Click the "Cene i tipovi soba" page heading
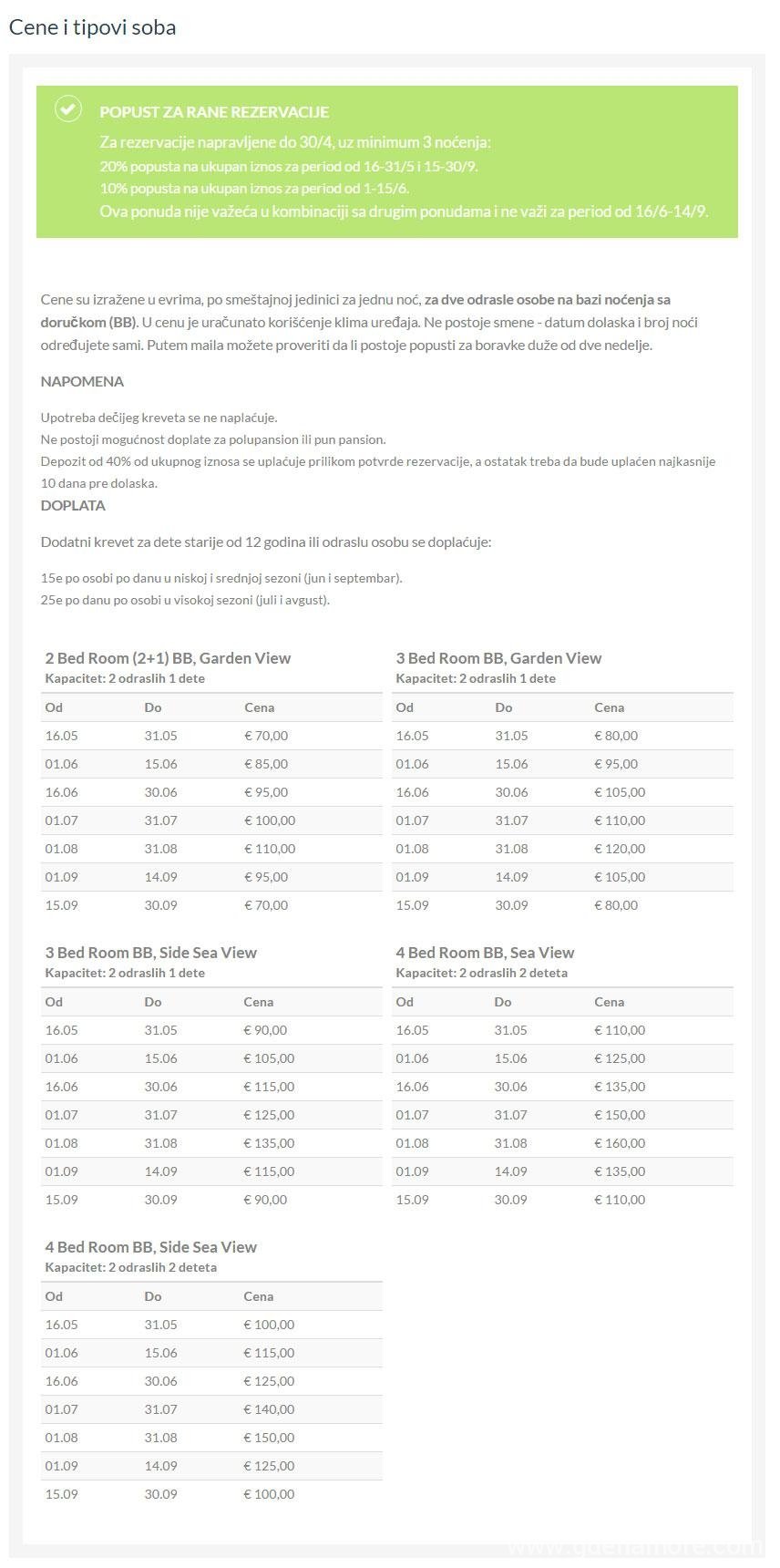 pyautogui.click(x=92, y=27)
